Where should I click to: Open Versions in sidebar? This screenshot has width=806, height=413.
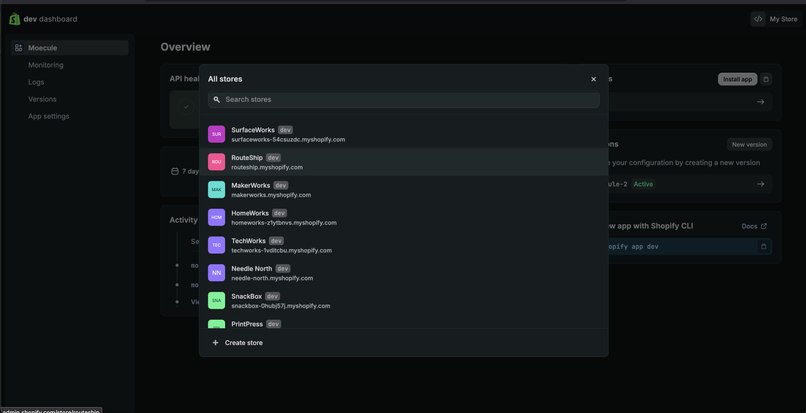42,99
